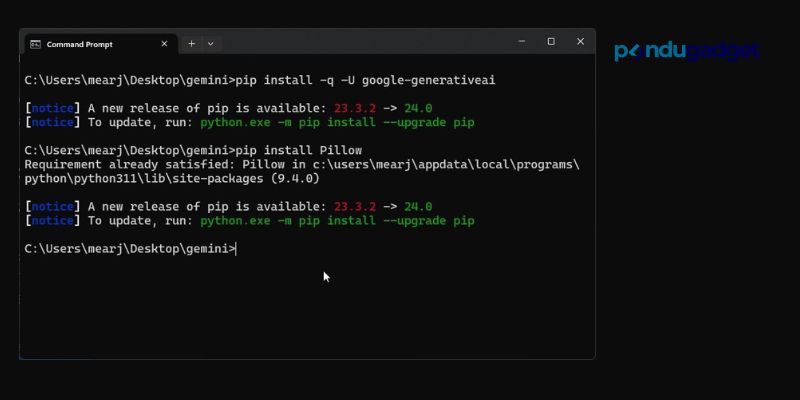
Task: Close the Command Prompt tab
Action: (x=165, y=44)
